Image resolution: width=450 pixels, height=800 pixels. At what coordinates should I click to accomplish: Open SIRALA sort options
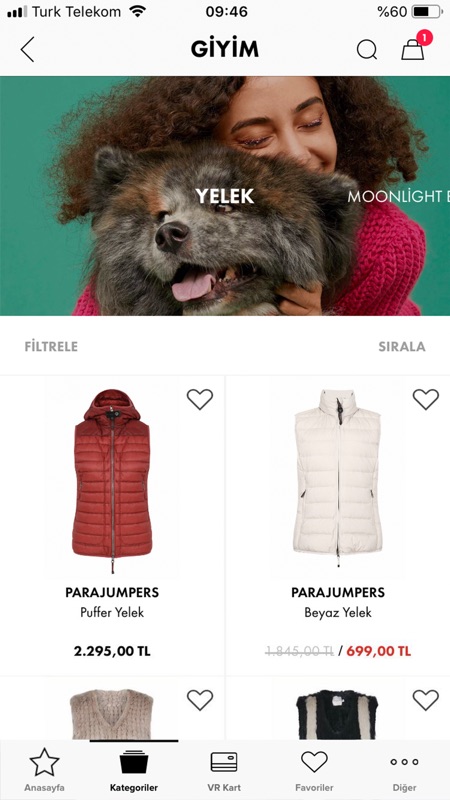pos(402,347)
